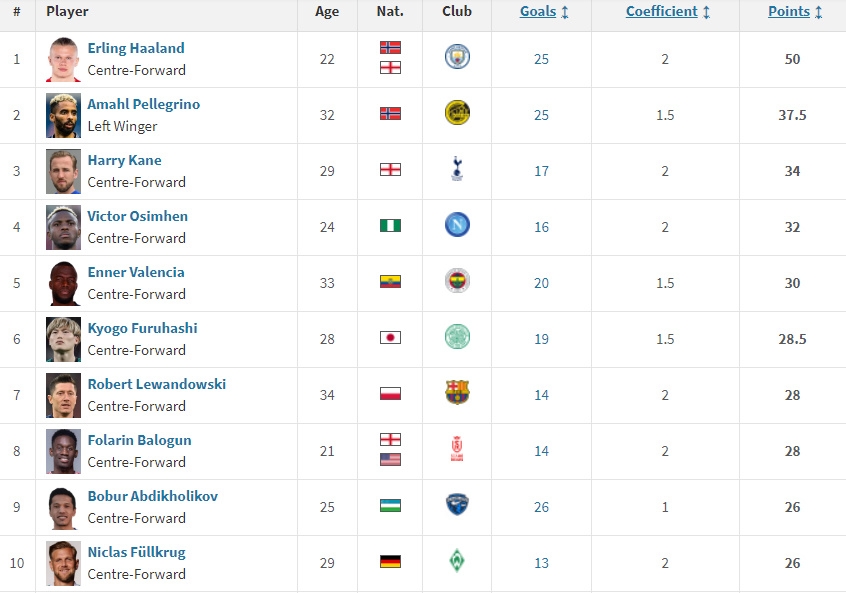Click the Tottenham Hotspur club crest
This screenshot has width=846, height=593.
pyautogui.click(x=457, y=169)
